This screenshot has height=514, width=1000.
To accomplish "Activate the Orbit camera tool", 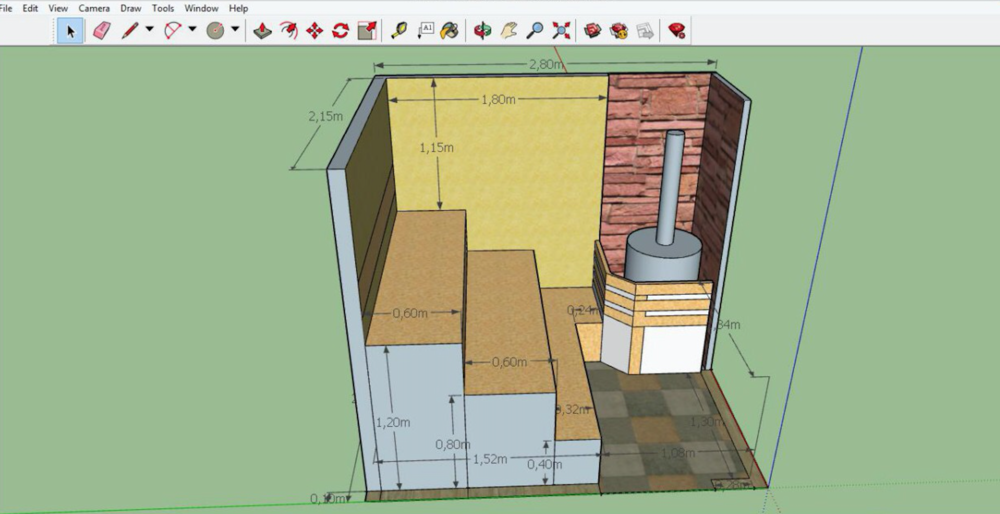I will coord(483,30).
